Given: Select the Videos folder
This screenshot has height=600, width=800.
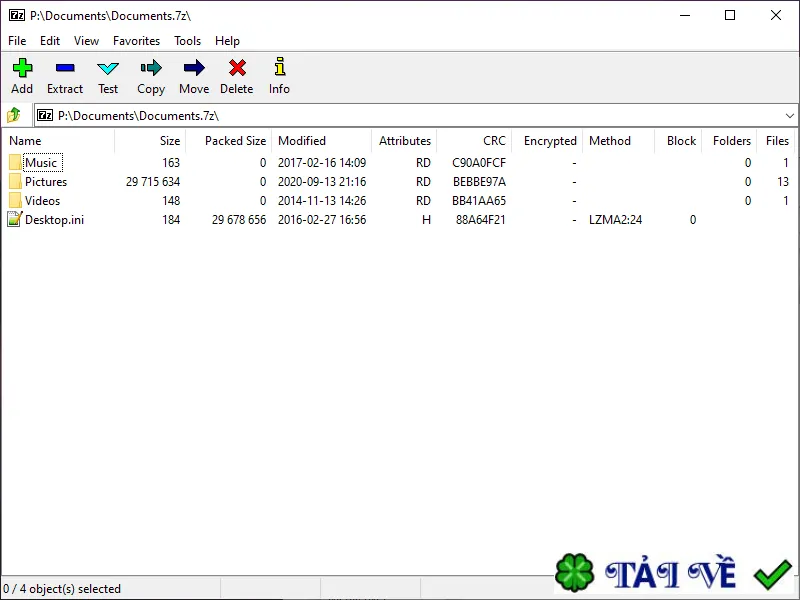Looking at the screenshot, I should pos(42,201).
